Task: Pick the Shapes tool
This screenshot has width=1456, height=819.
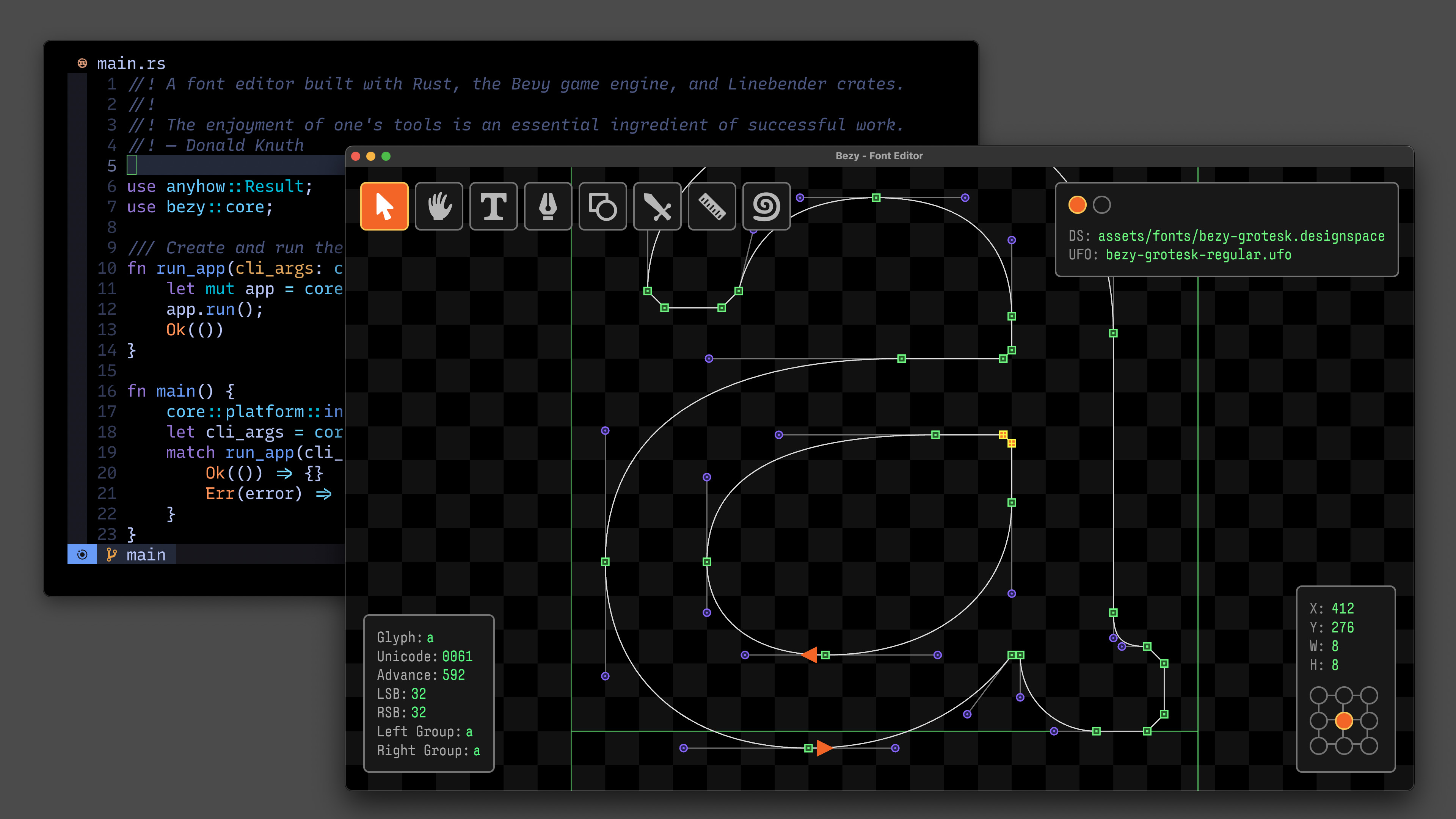Action: coord(602,206)
